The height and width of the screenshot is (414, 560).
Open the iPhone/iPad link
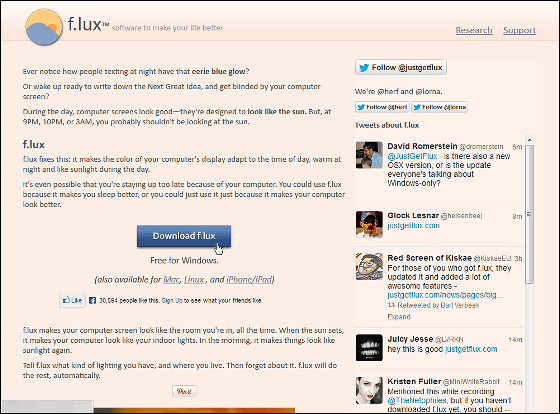[249, 279]
